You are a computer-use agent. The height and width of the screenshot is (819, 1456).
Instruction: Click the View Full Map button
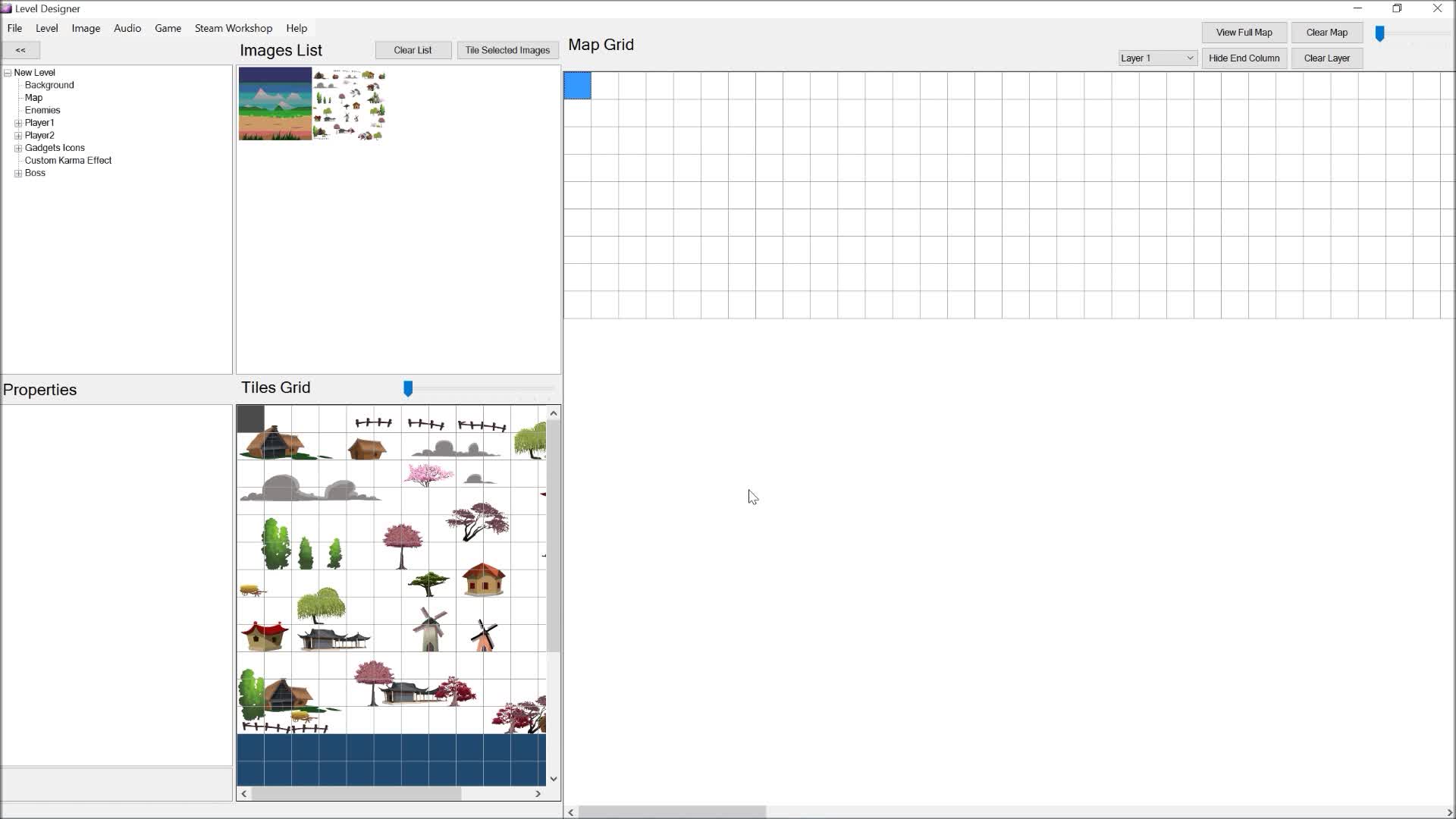point(1244,33)
